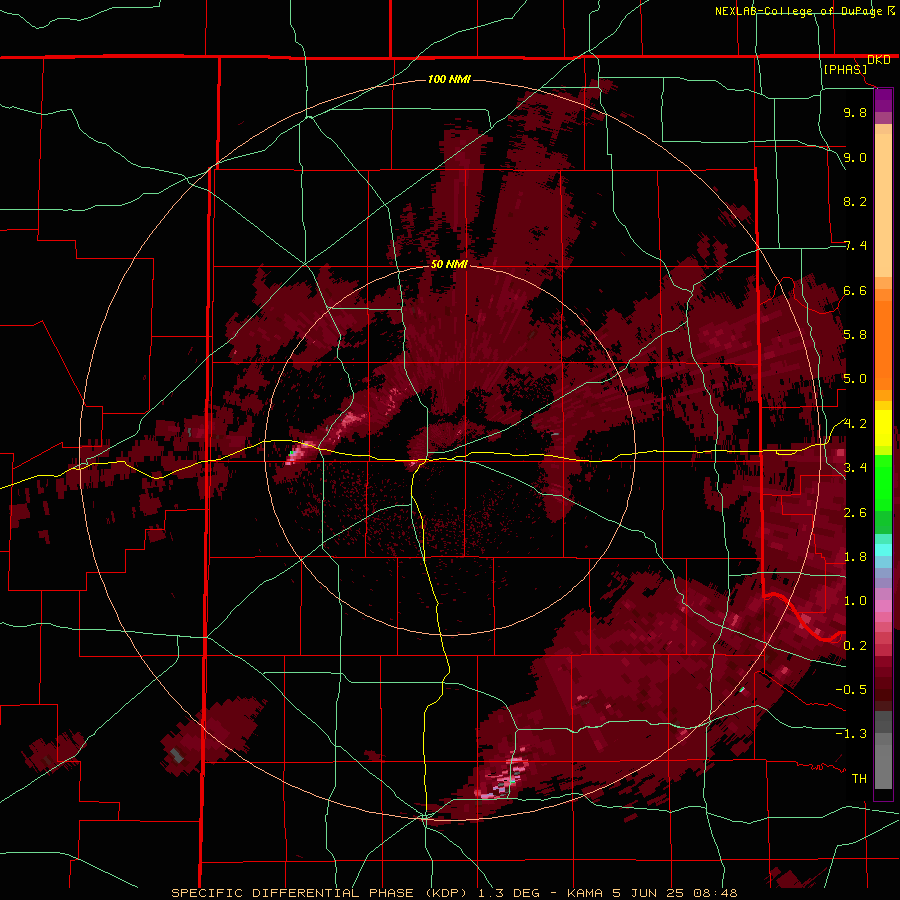
Task: Select the yellow band in the color scale
Action: [x=883, y=428]
